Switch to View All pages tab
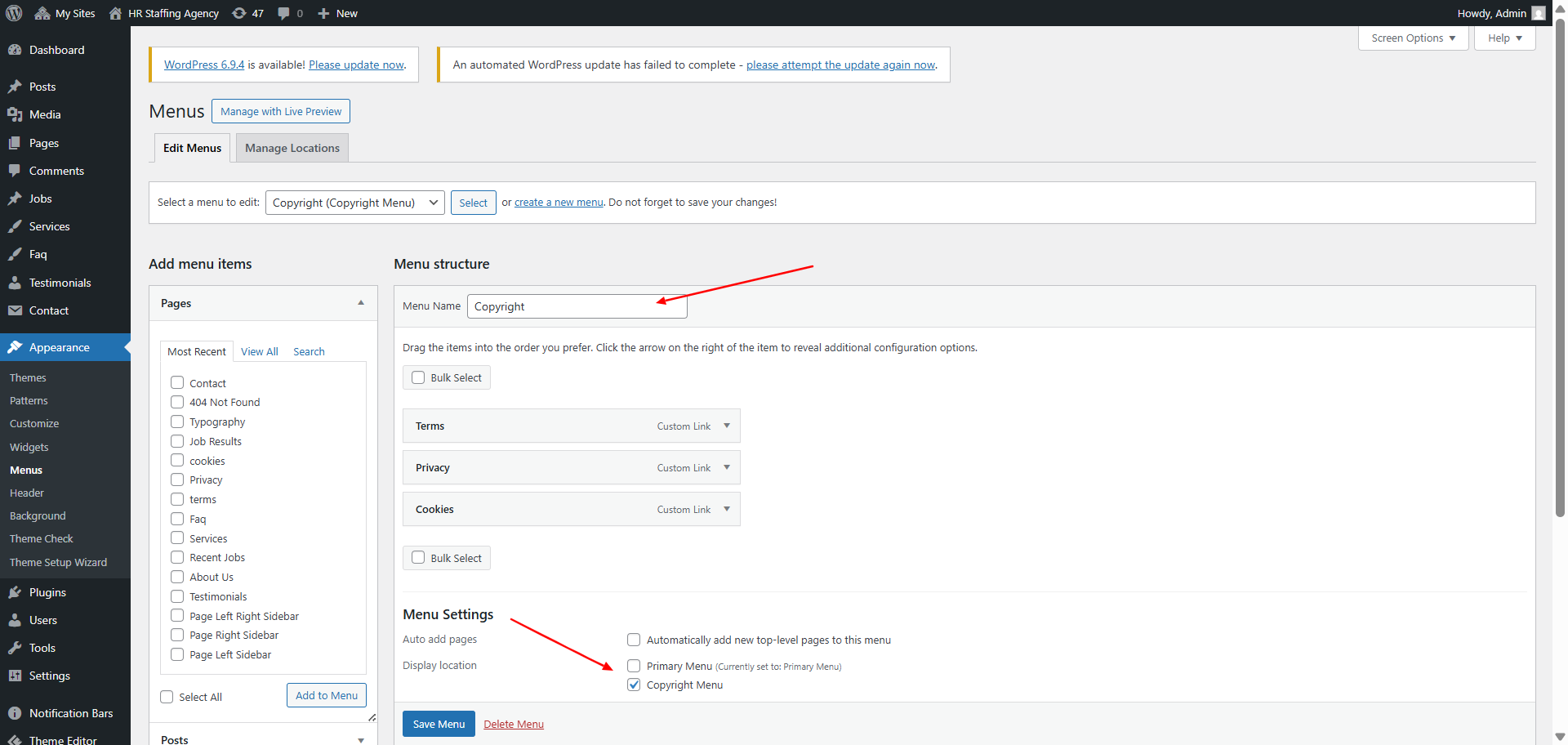Image resolution: width=1568 pixels, height=745 pixels. (x=259, y=351)
